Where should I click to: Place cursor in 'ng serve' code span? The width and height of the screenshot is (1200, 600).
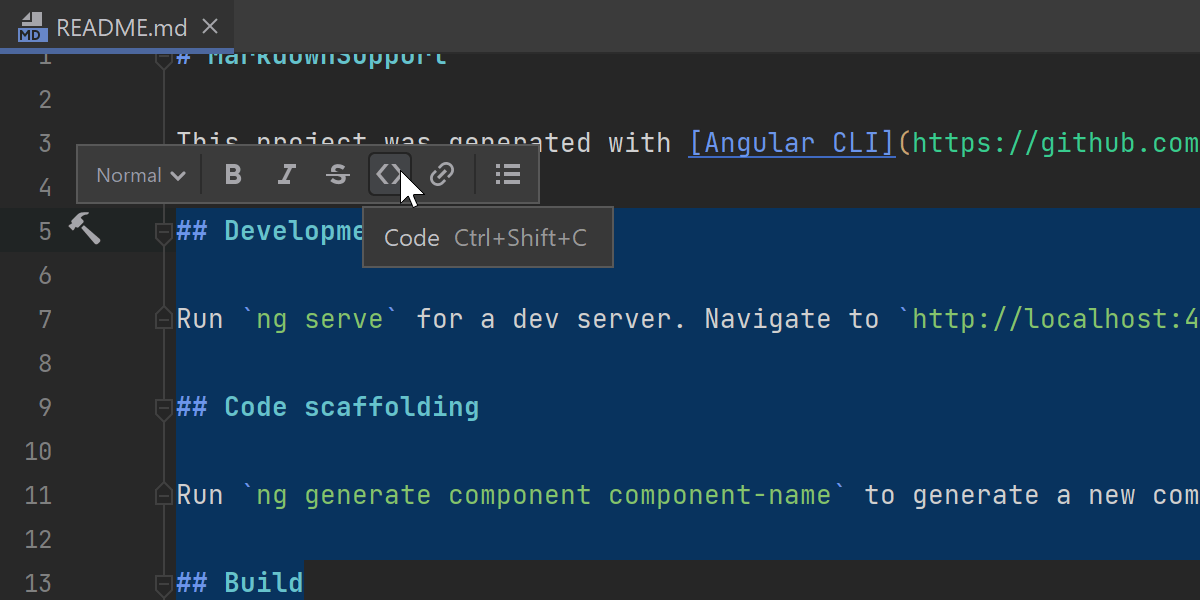[x=320, y=319]
